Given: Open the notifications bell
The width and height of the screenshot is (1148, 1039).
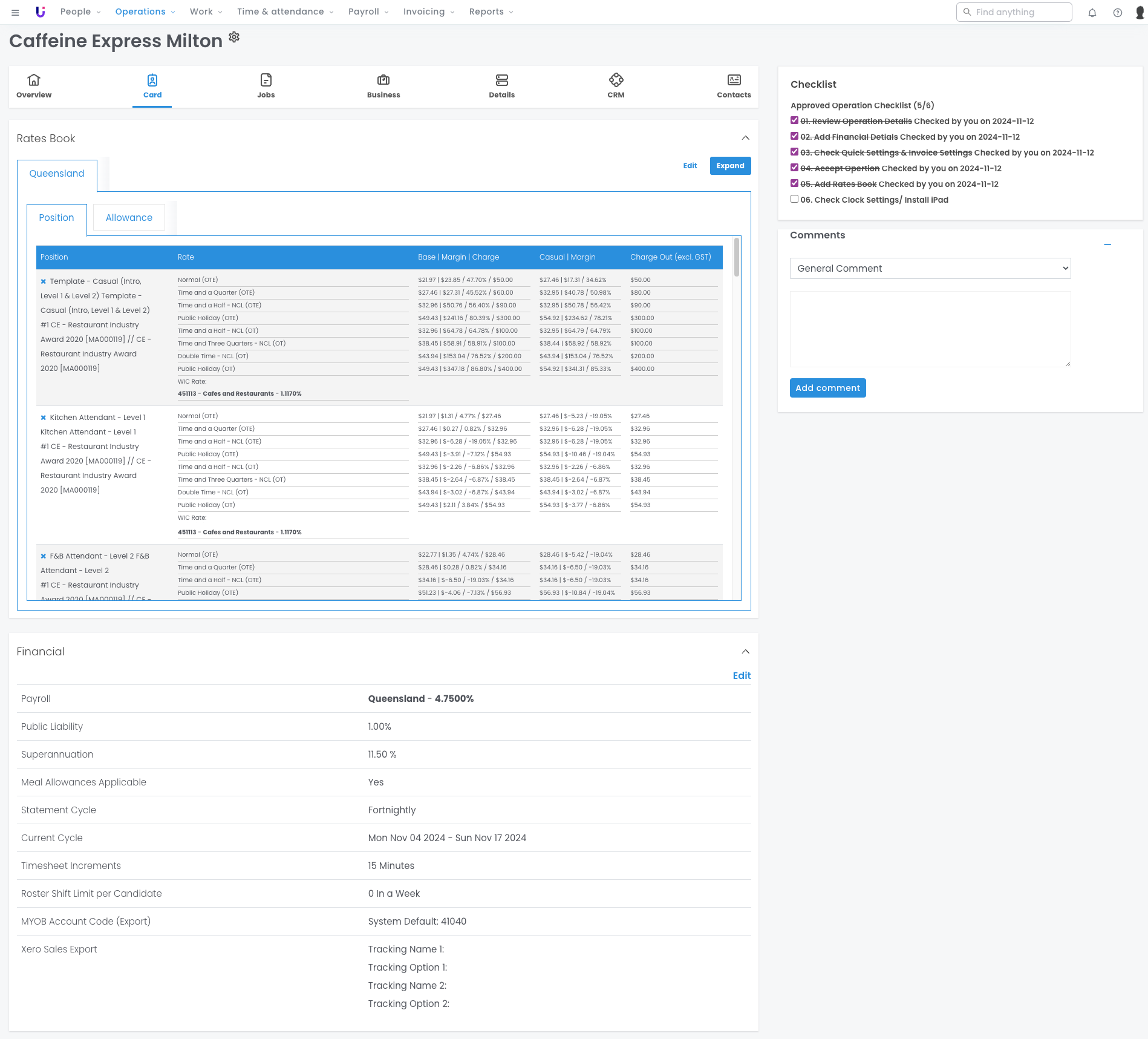Looking at the screenshot, I should 1092,13.
